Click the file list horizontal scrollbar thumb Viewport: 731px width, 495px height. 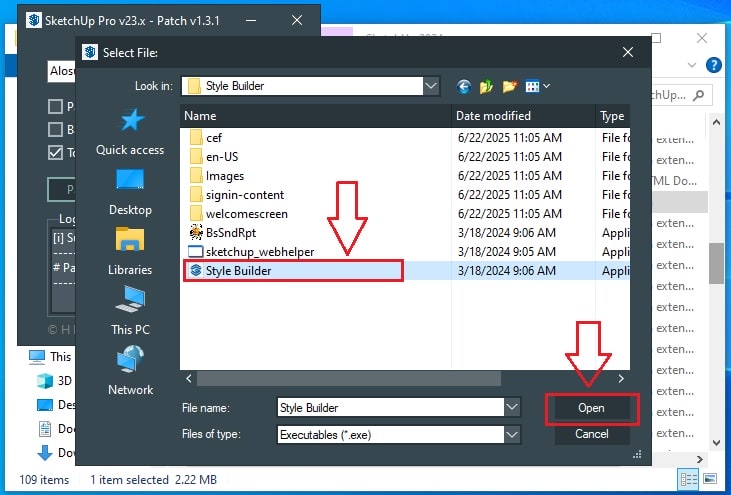(349, 378)
